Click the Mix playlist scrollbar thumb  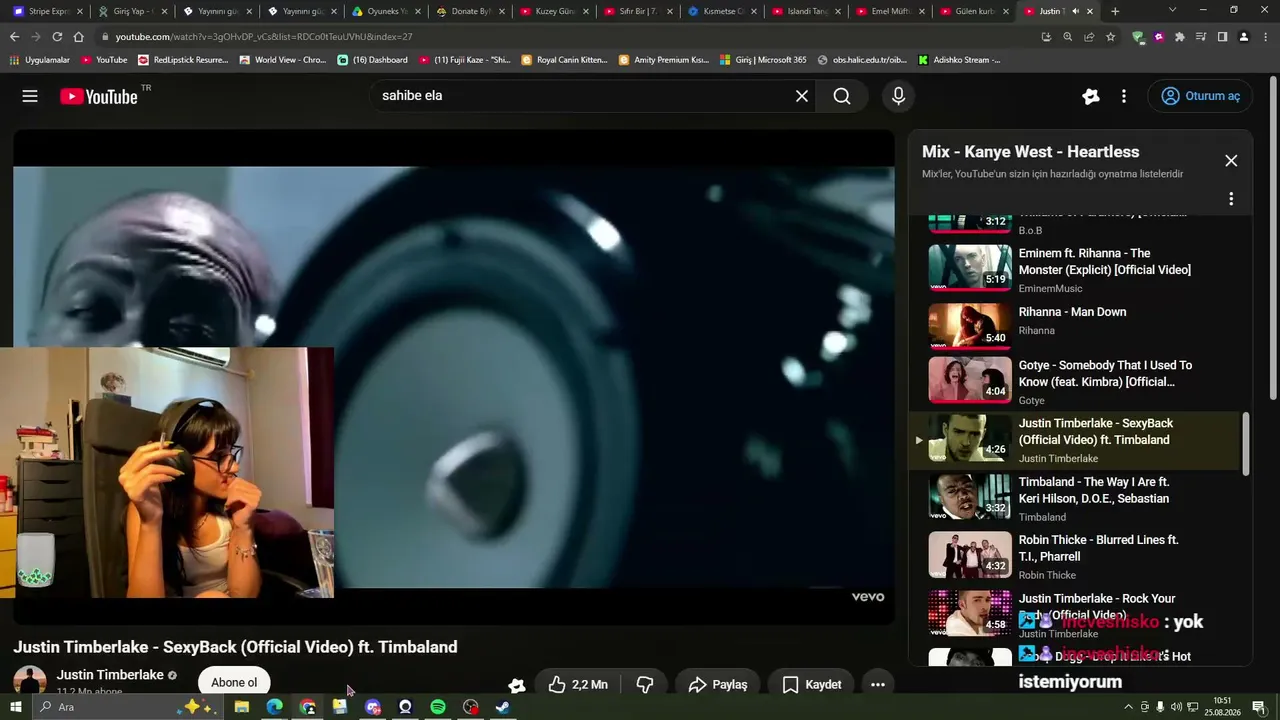pyautogui.click(x=1245, y=443)
